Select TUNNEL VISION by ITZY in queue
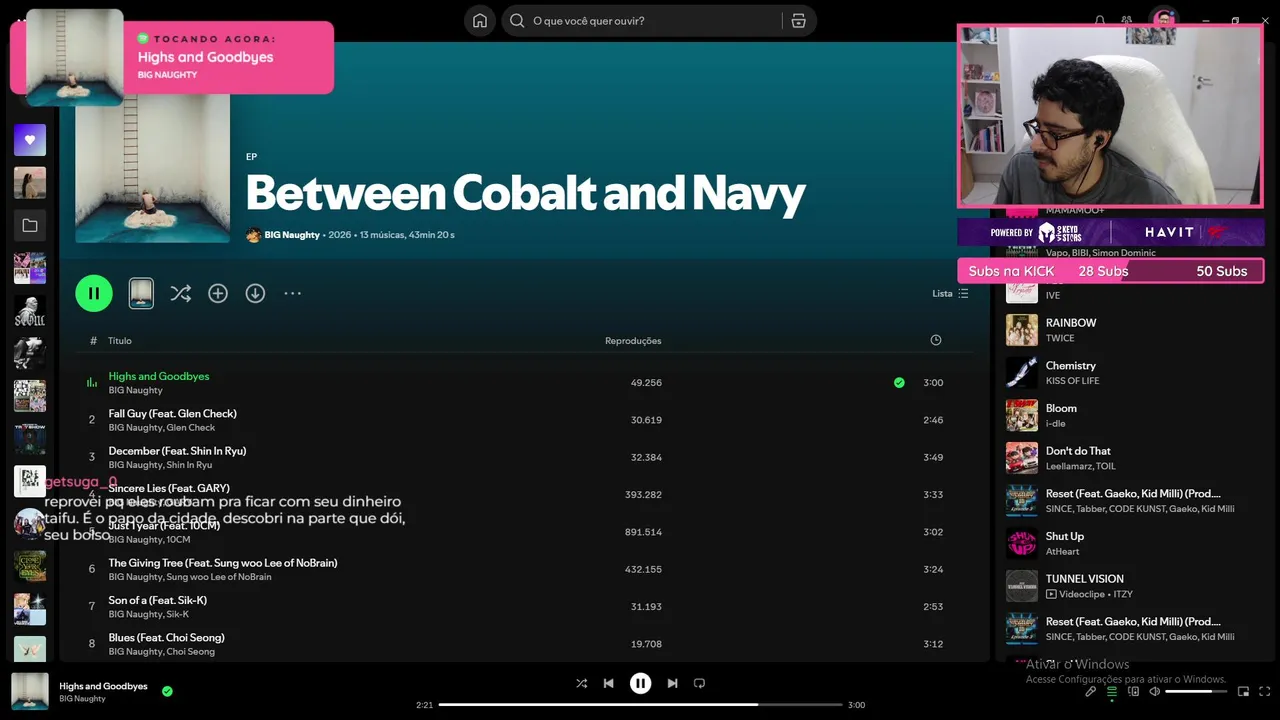The height and width of the screenshot is (720, 1280). click(x=1084, y=579)
